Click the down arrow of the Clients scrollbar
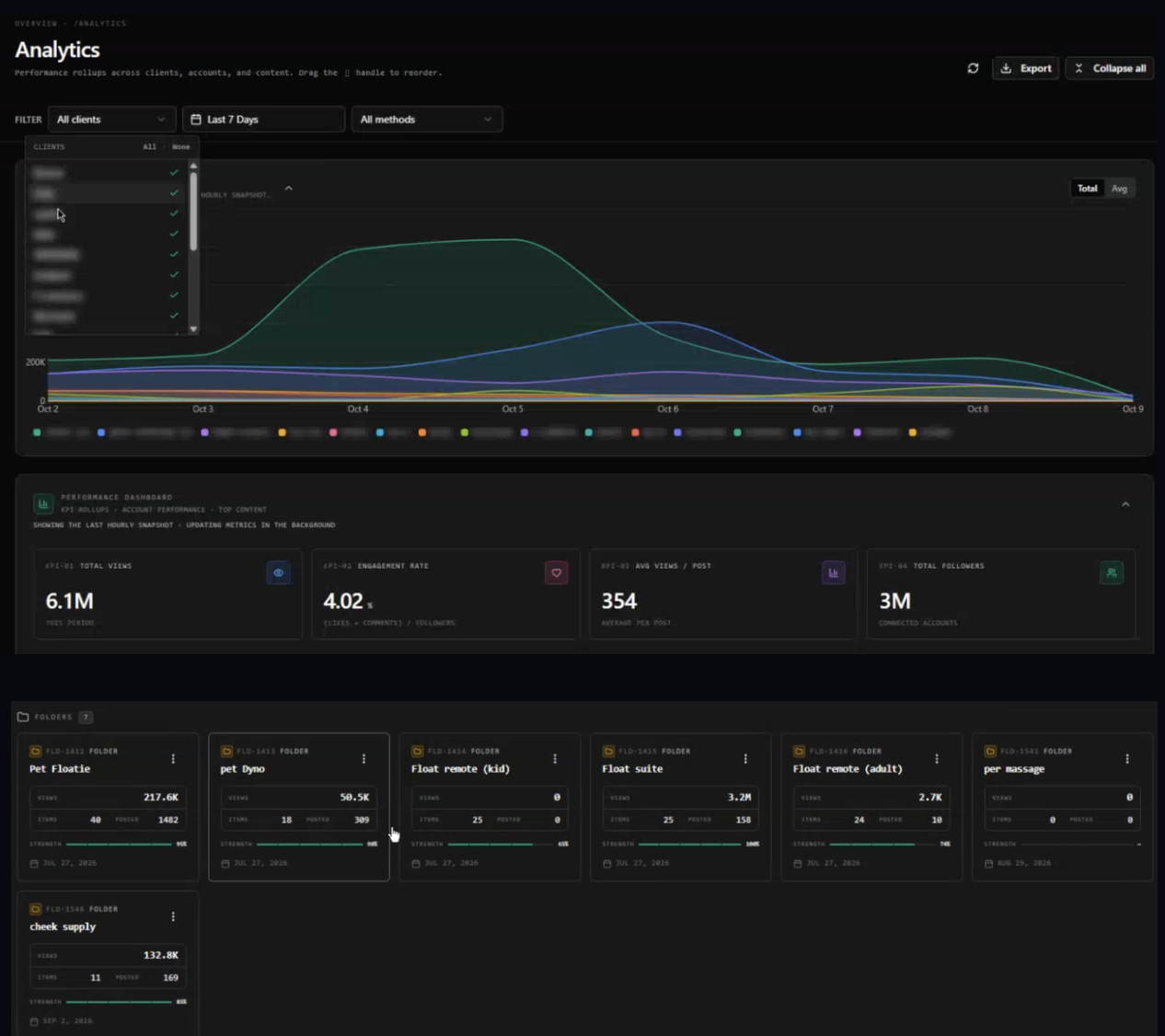The width and height of the screenshot is (1165, 1036). (193, 328)
